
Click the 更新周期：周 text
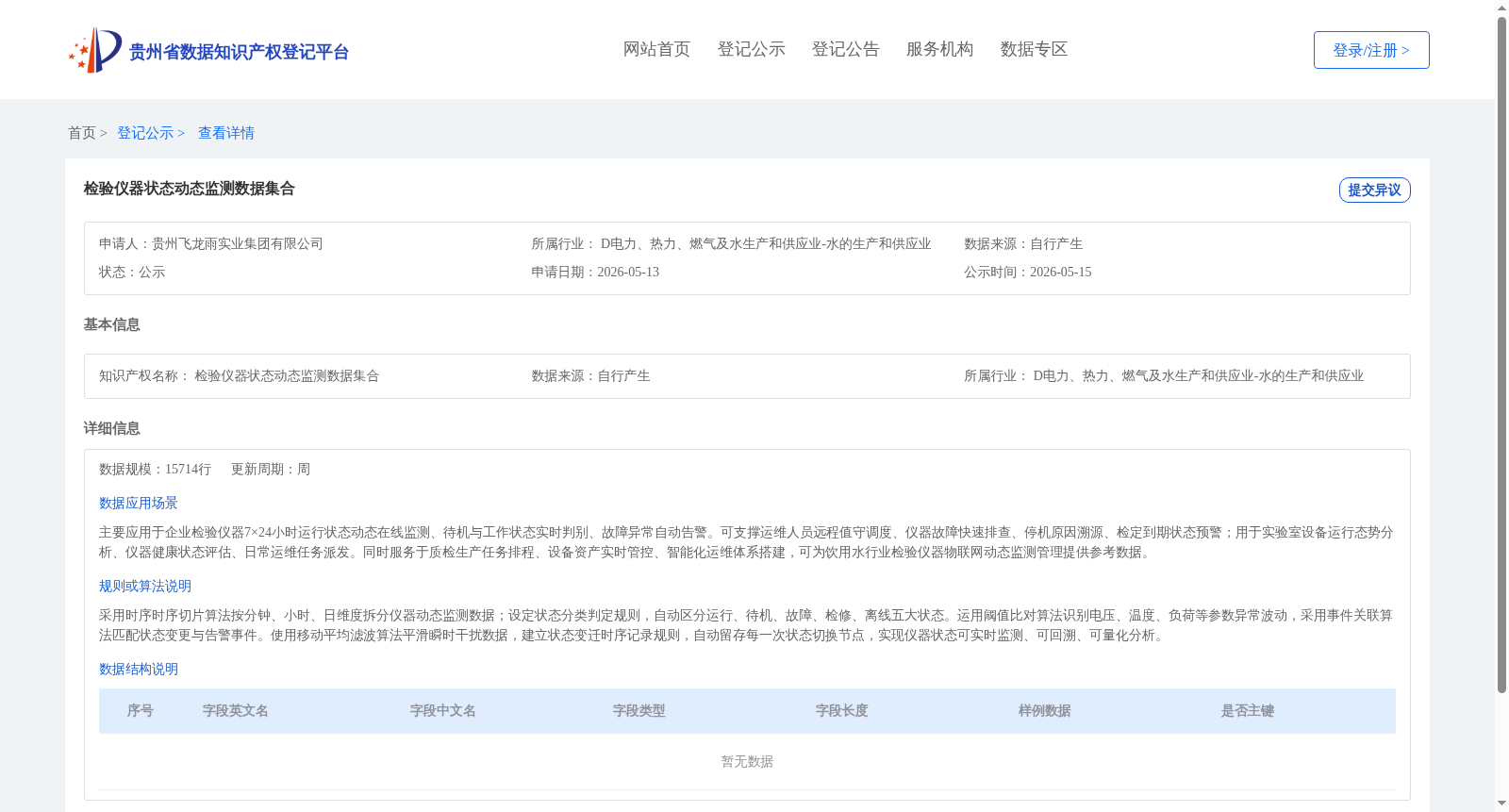pyautogui.click(x=271, y=469)
